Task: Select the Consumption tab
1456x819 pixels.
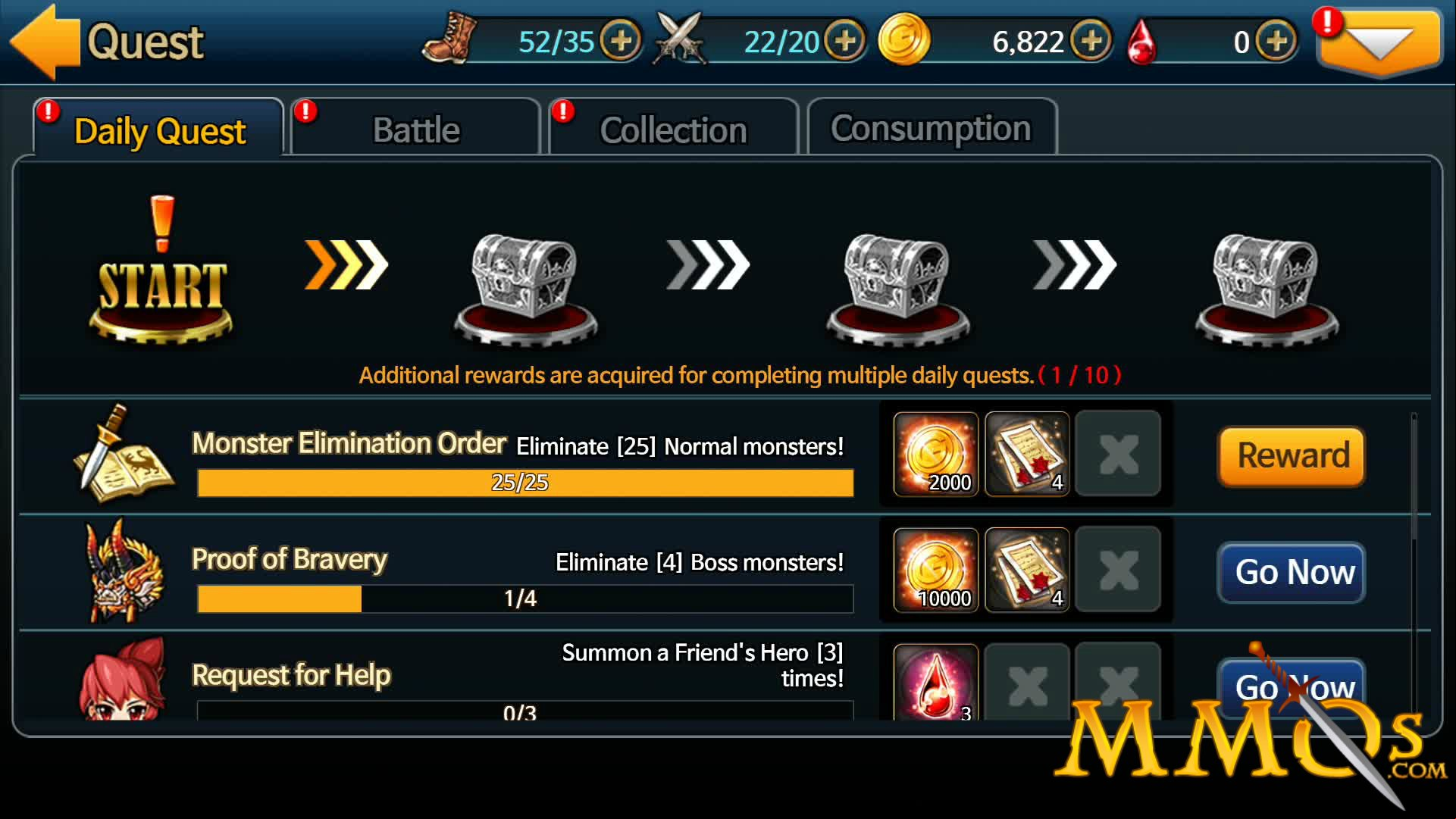Action: pos(932,127)
